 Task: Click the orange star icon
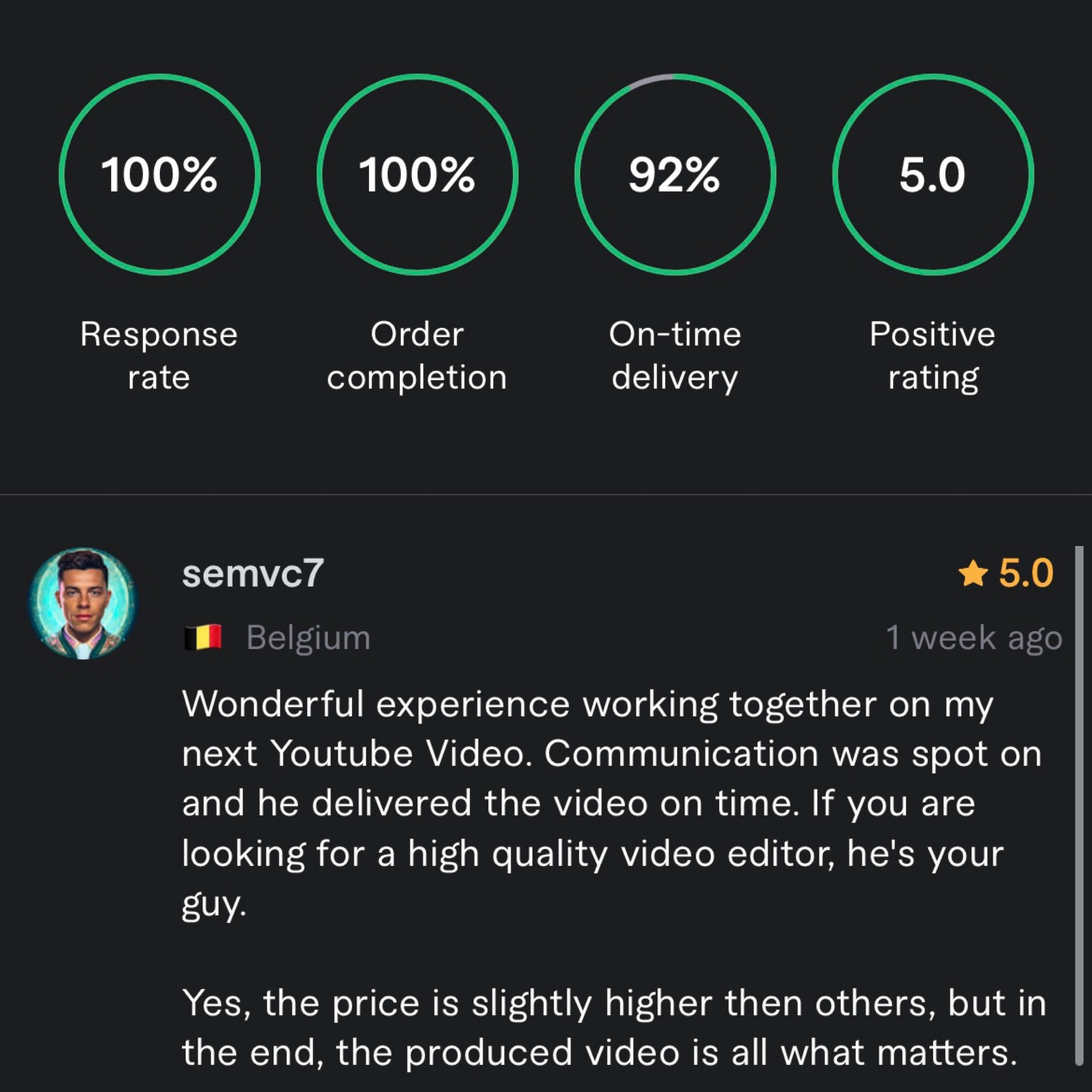[973, 574]
